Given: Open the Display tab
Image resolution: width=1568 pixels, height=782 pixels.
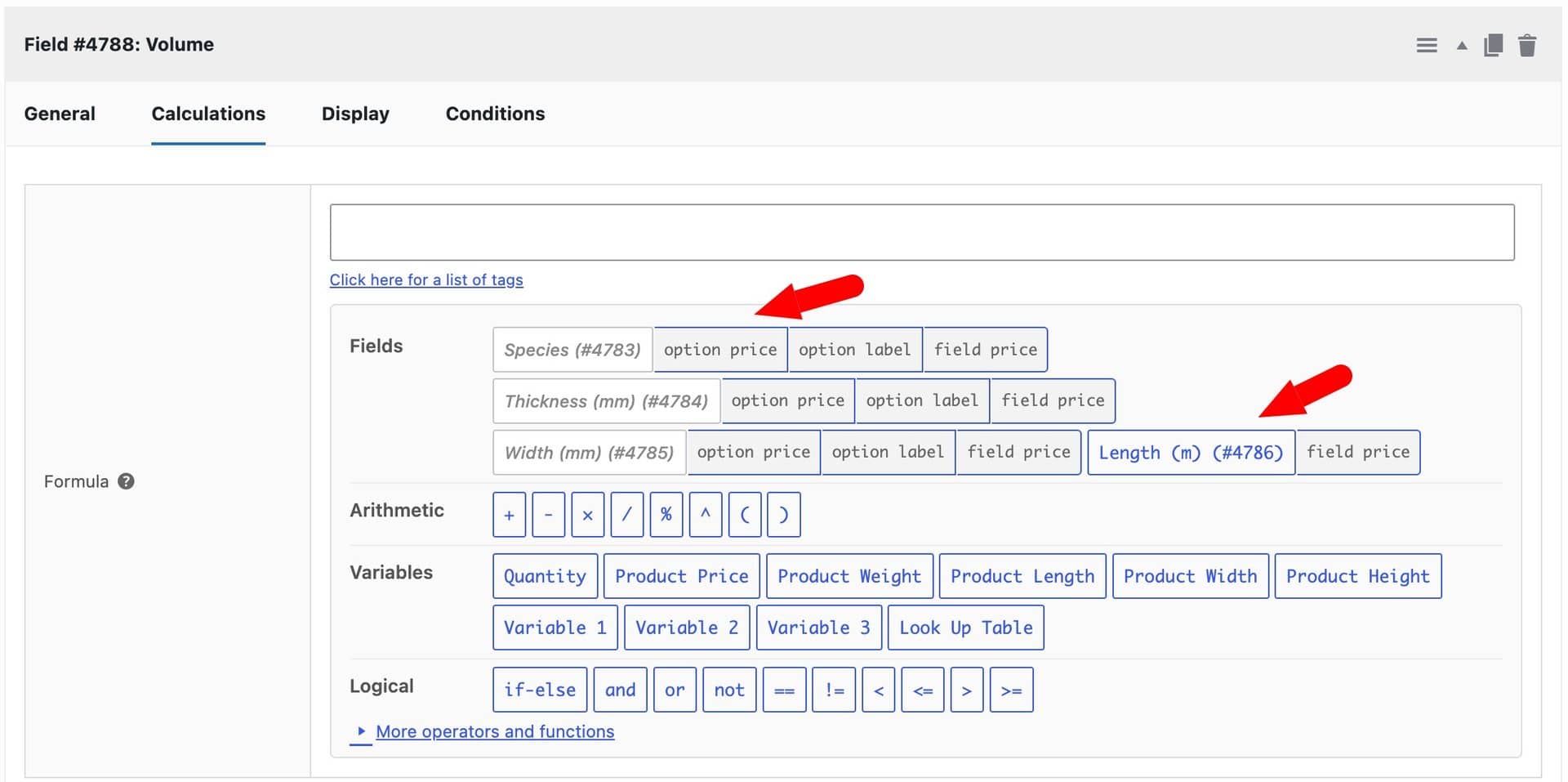Looking at the screenshot, I should [x=355, y=114].
